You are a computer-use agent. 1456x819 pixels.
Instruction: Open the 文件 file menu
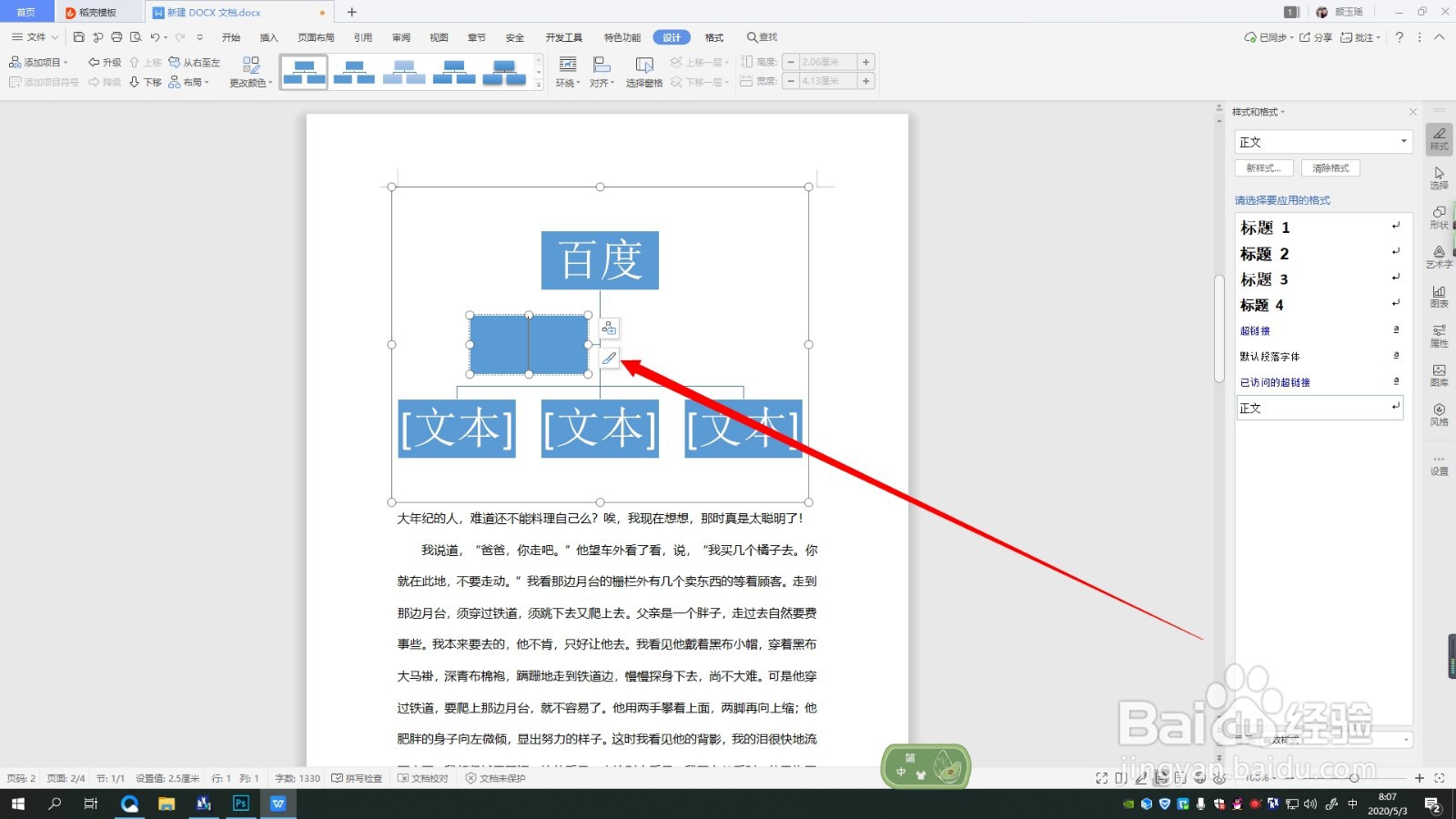[35, 37]
